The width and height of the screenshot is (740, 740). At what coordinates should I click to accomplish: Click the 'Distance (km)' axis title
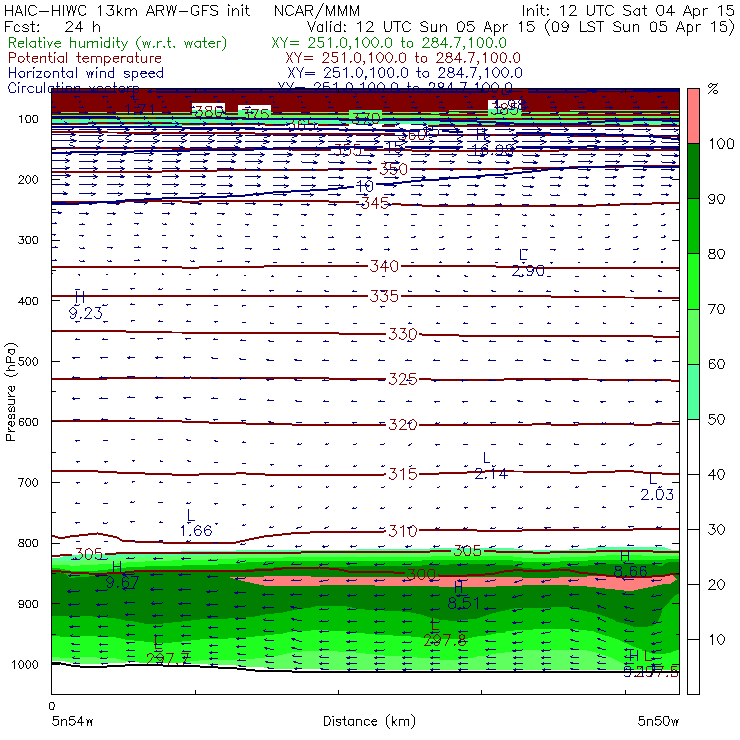369,721
